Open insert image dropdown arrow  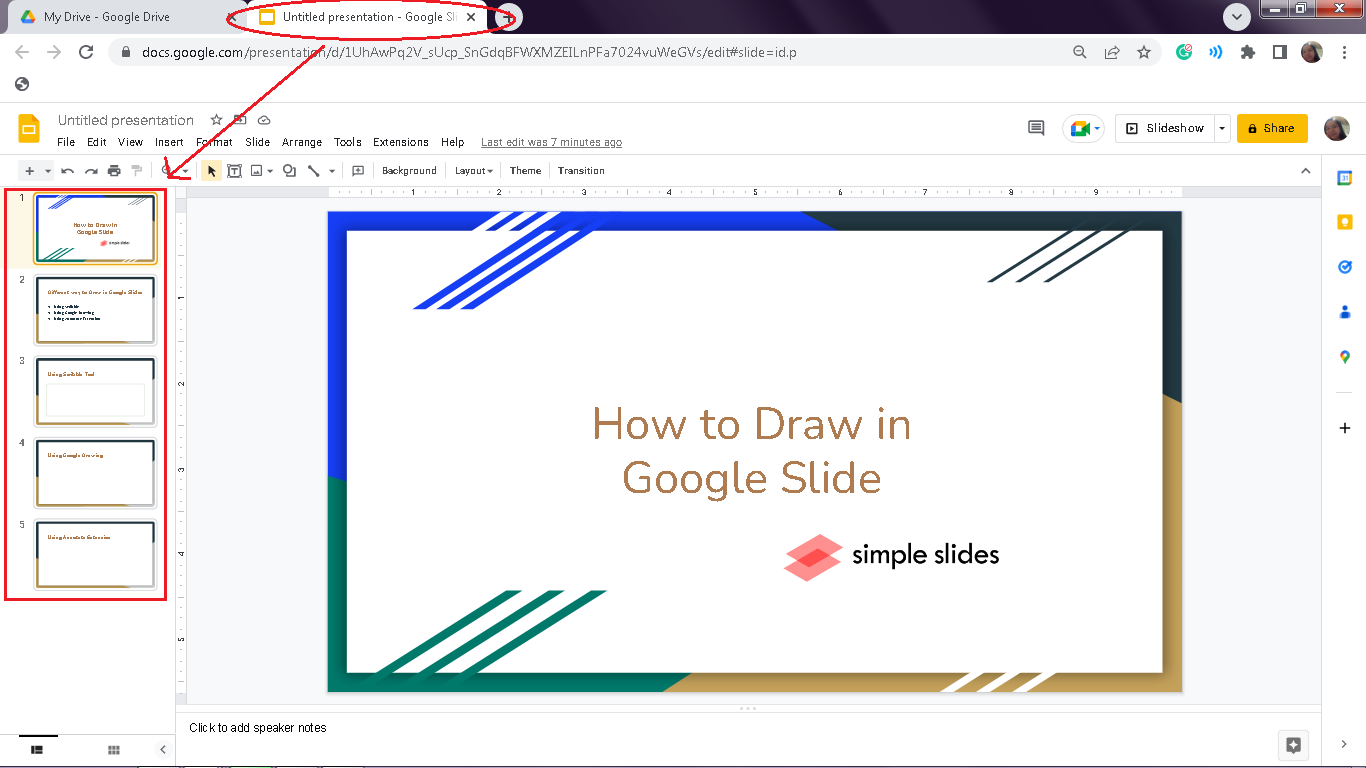point(270,171)
